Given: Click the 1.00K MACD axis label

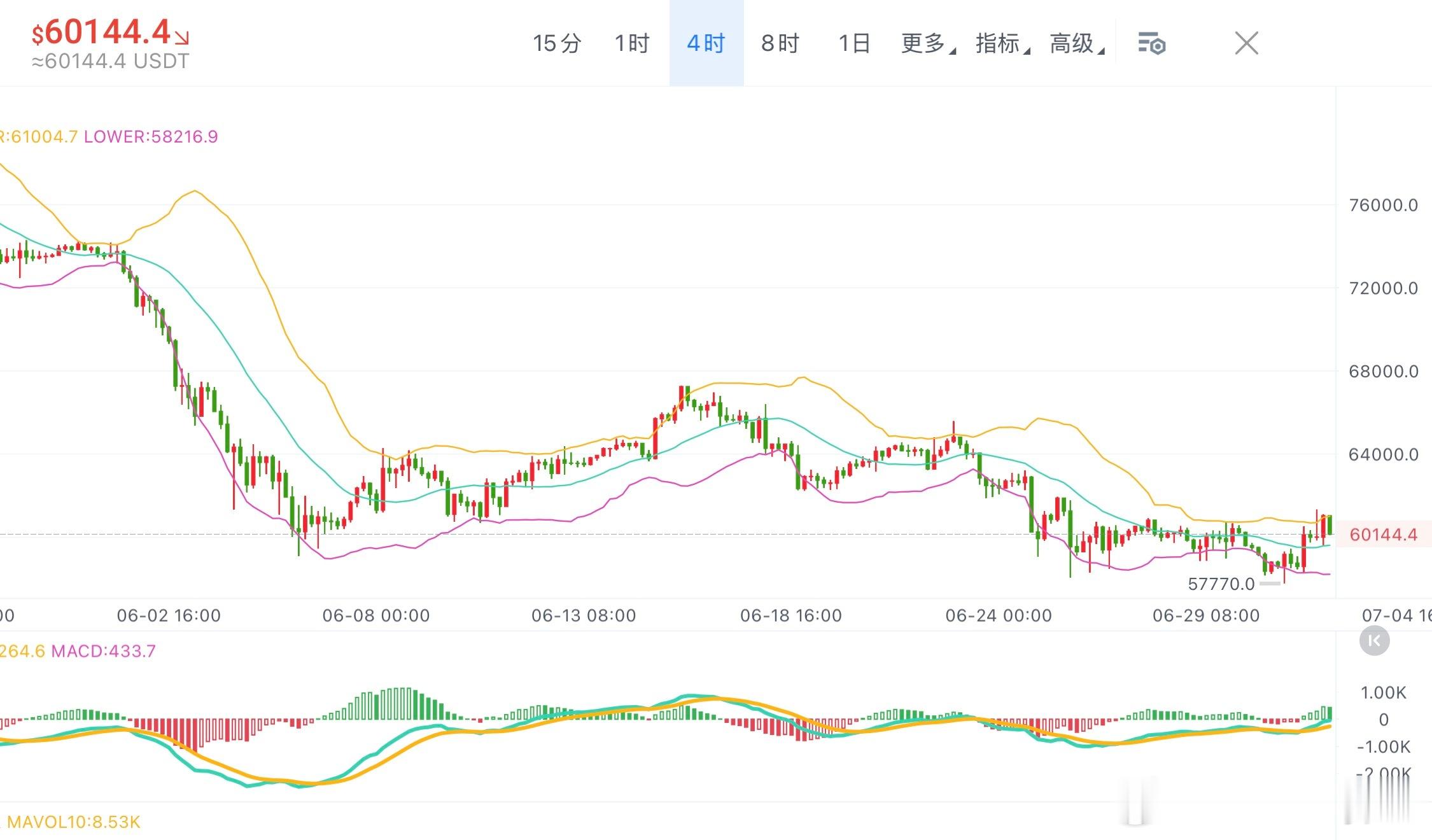Looking at the screenshot, I should click(1383, 692).
